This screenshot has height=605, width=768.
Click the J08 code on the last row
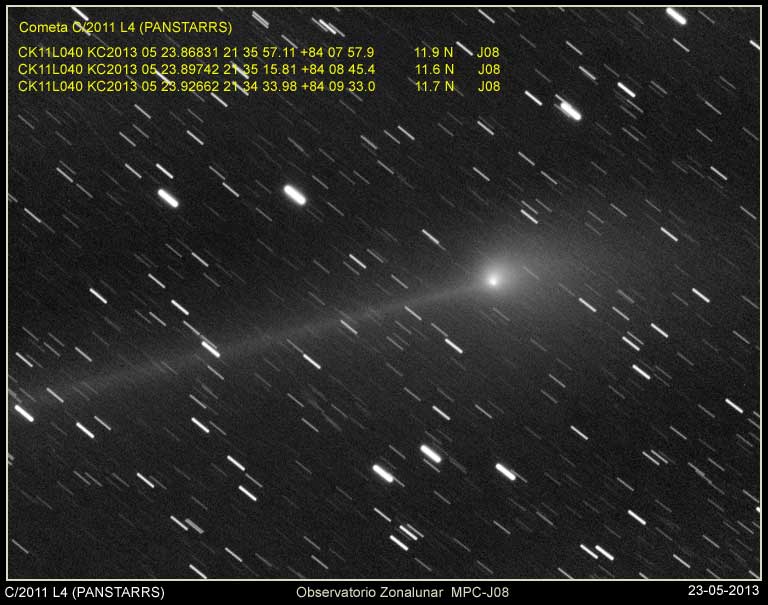(x=489, y=86)
